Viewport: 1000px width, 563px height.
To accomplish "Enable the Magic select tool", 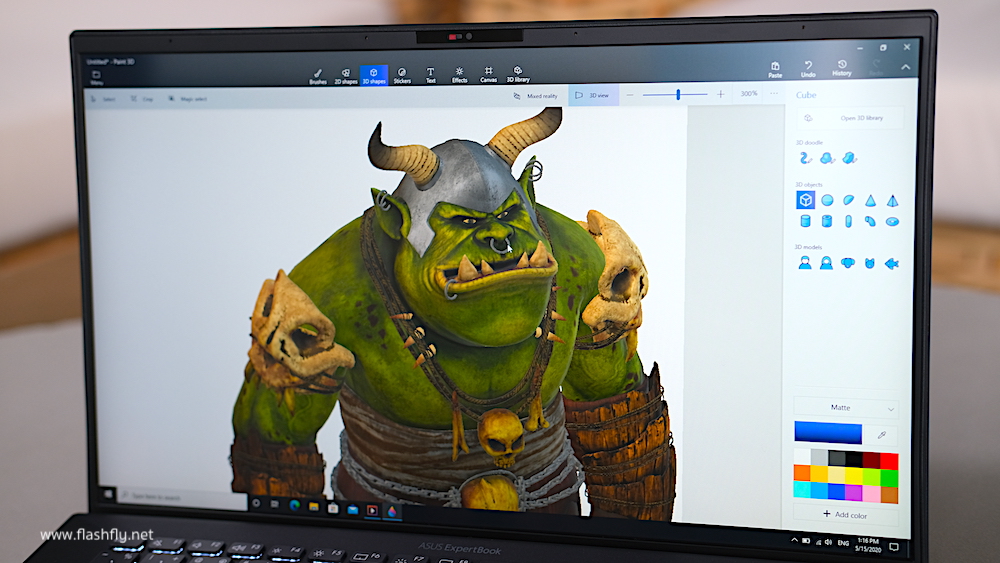I will click(187, 99).
